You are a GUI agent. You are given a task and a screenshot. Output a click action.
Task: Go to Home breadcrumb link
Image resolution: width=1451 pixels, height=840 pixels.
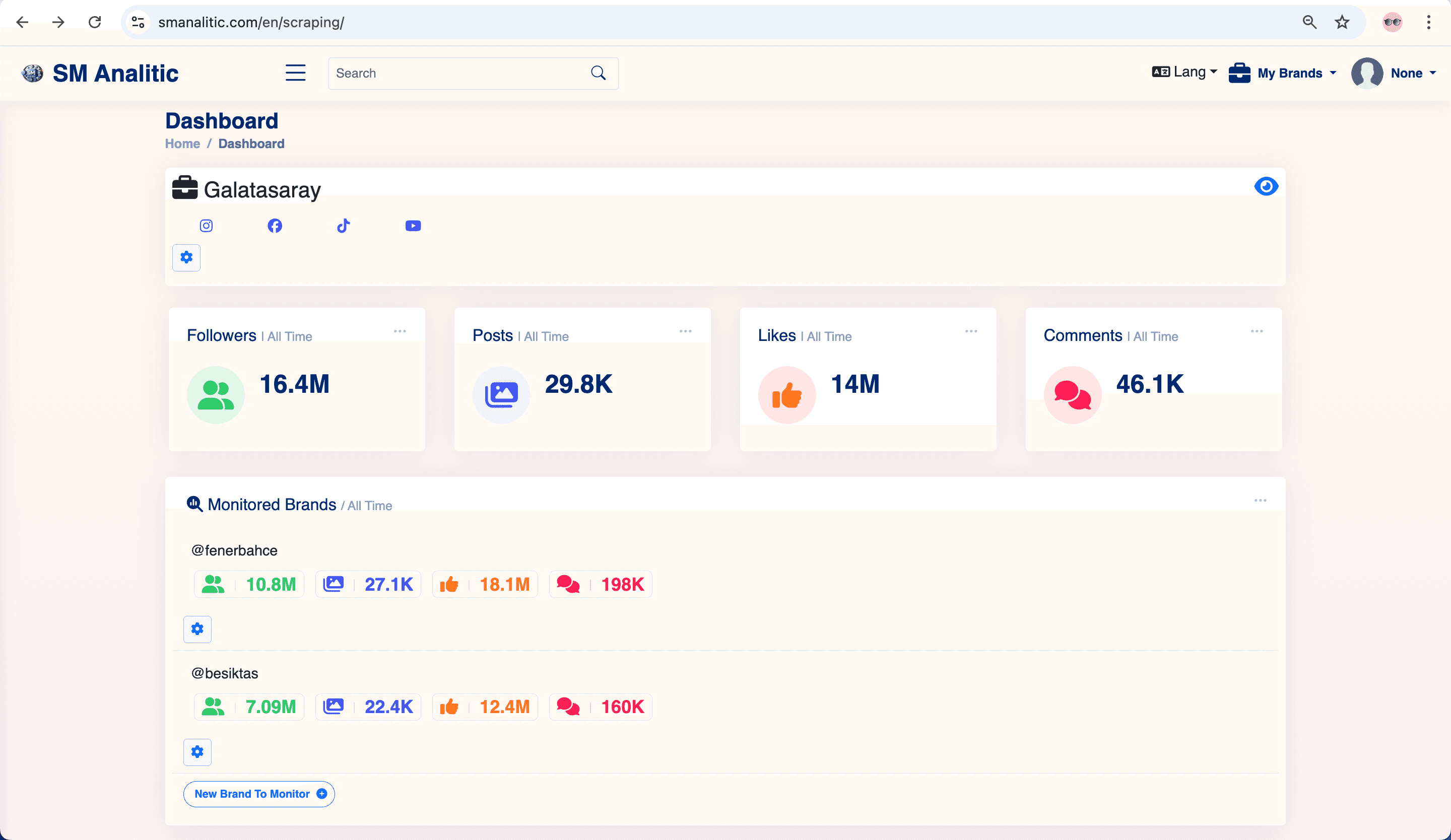pyautogui.click(x=182, y=144)
